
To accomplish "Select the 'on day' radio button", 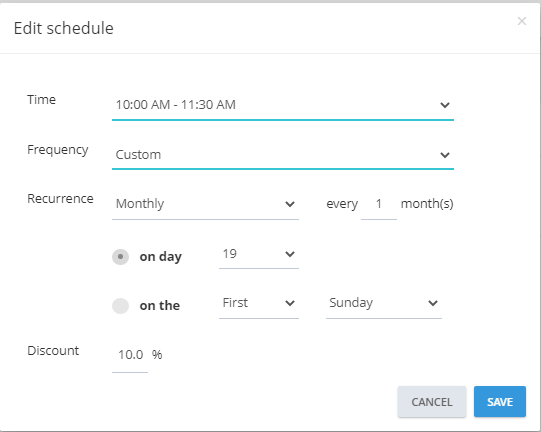I will coord(120,257).
